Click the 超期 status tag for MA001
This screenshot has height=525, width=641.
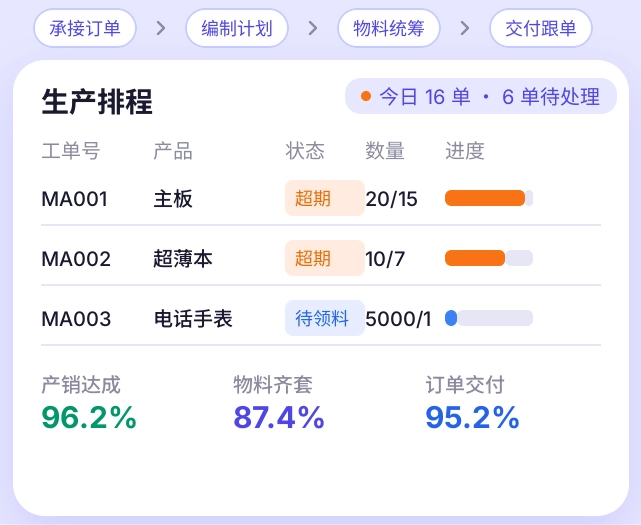click(x=325, y=198)
